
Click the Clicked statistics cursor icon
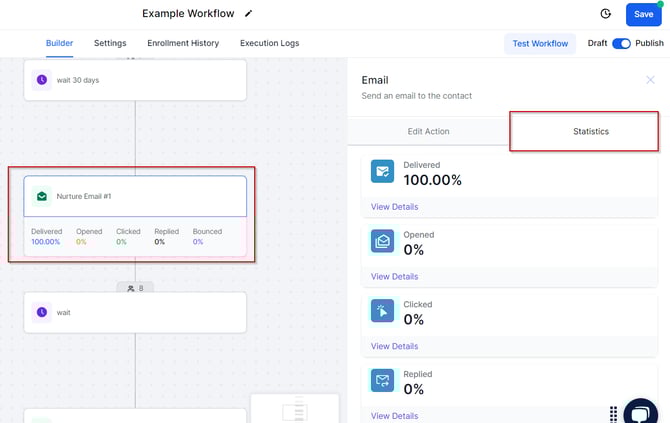point(382,311)
